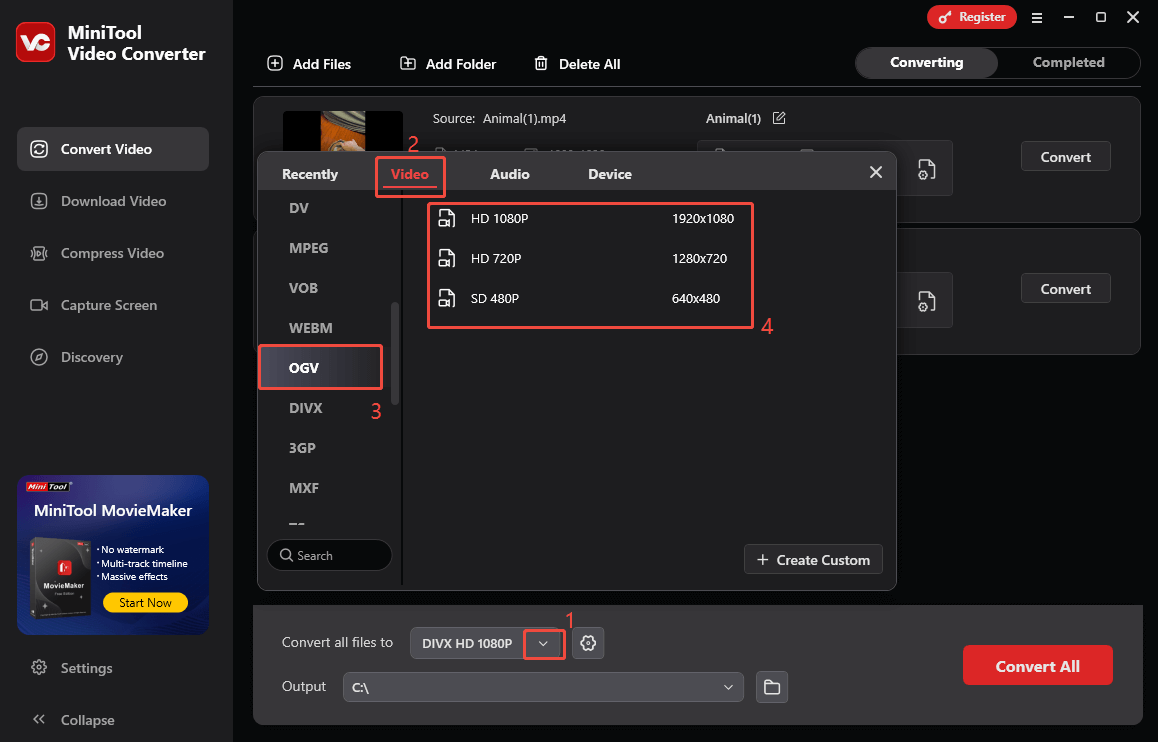Select the Convert Video sidebar icon
This screenshot has width=1158, height=742.
click(x=39, y=148)
